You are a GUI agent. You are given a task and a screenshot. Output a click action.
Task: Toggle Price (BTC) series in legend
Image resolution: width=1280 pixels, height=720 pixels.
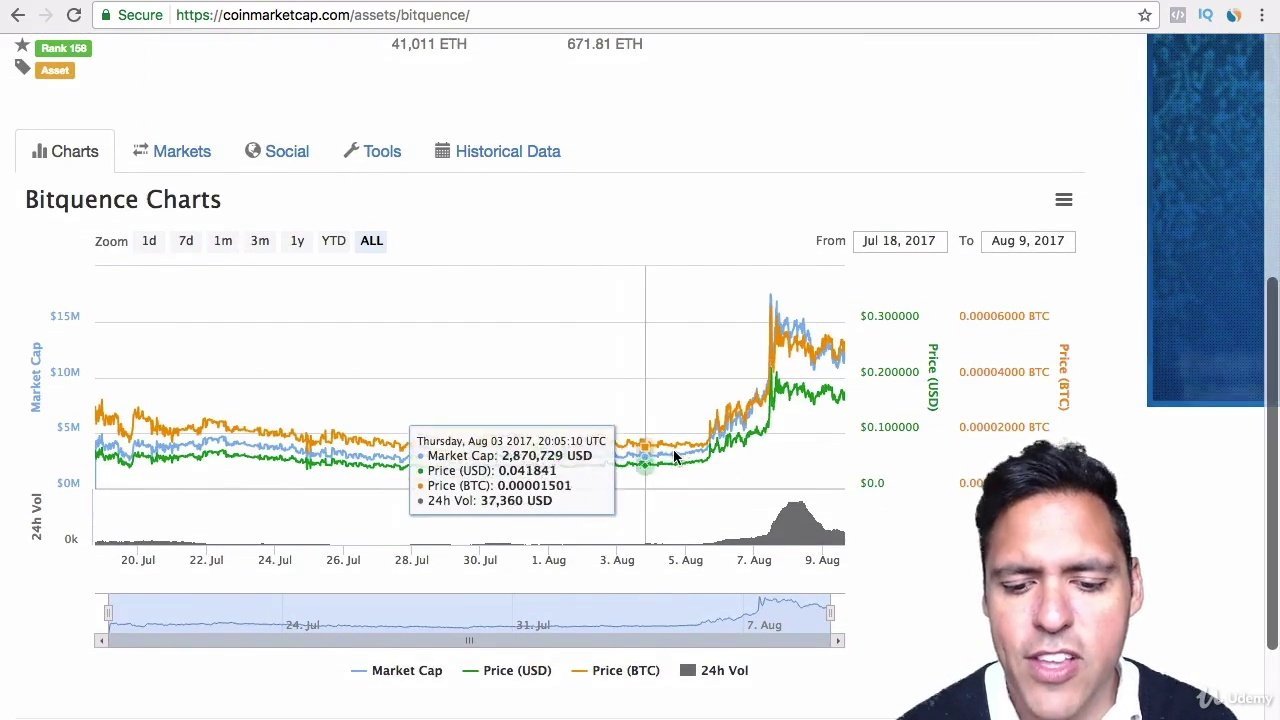616,670
